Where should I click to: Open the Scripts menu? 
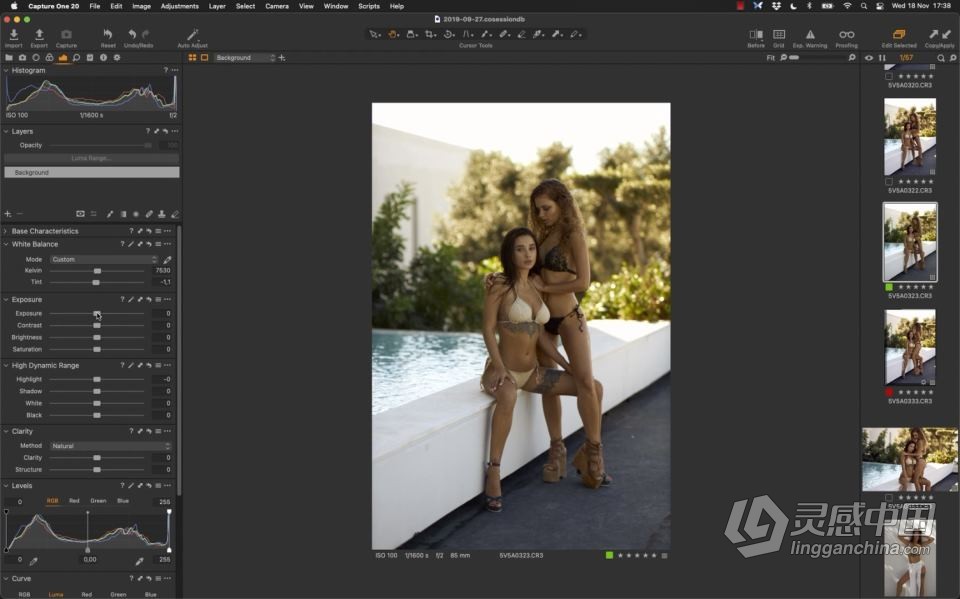coord(369,6)
